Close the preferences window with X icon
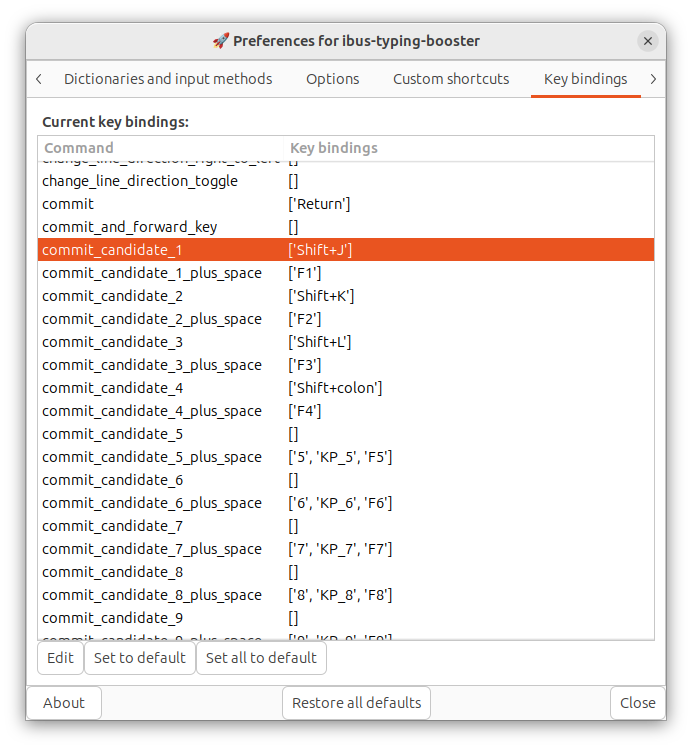Screen dimensions: 692x749 point(647,41)
